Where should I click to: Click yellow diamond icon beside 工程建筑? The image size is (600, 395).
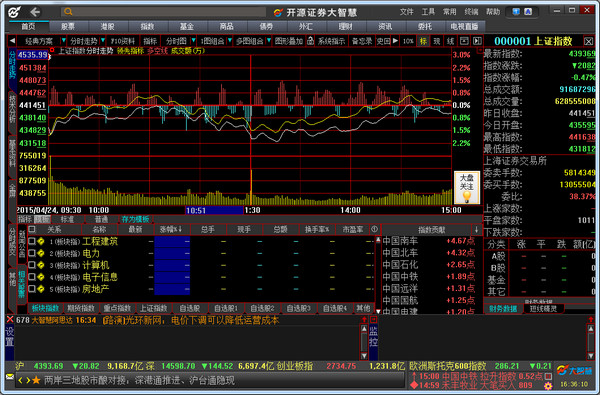point(41,242)
